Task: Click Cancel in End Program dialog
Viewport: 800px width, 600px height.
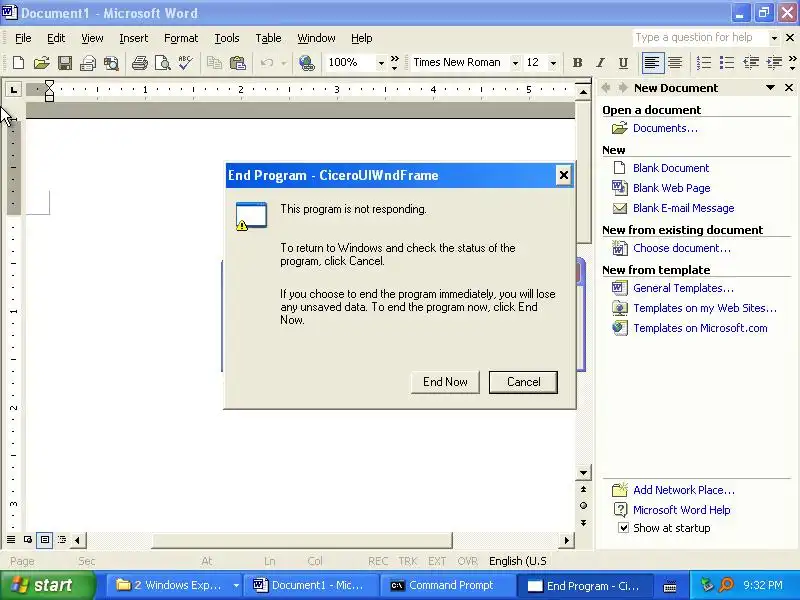Action: 523,382
